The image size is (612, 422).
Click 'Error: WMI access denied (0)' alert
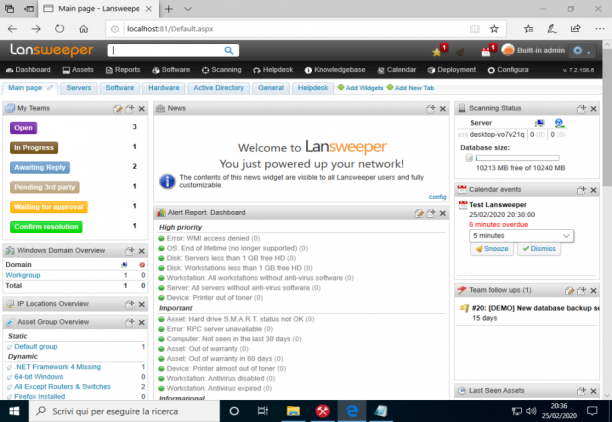pyautogui.click(x=213, y=239)
